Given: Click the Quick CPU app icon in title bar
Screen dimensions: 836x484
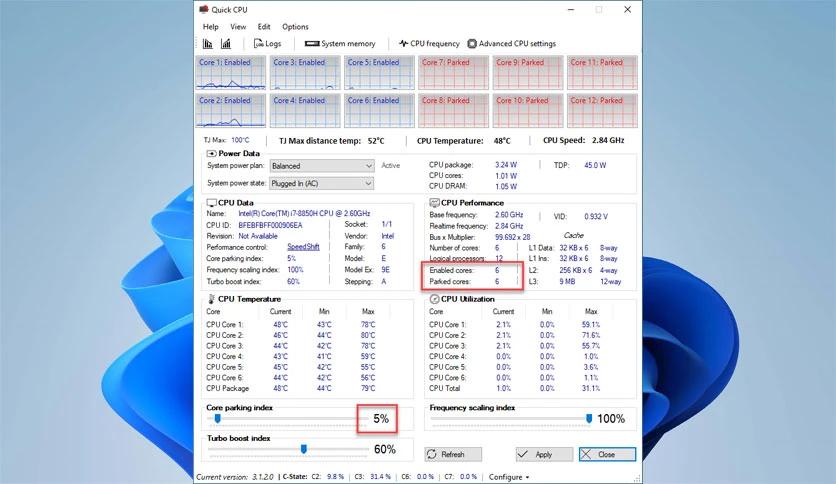Looking at the screenshot, I should click(204, 10).
